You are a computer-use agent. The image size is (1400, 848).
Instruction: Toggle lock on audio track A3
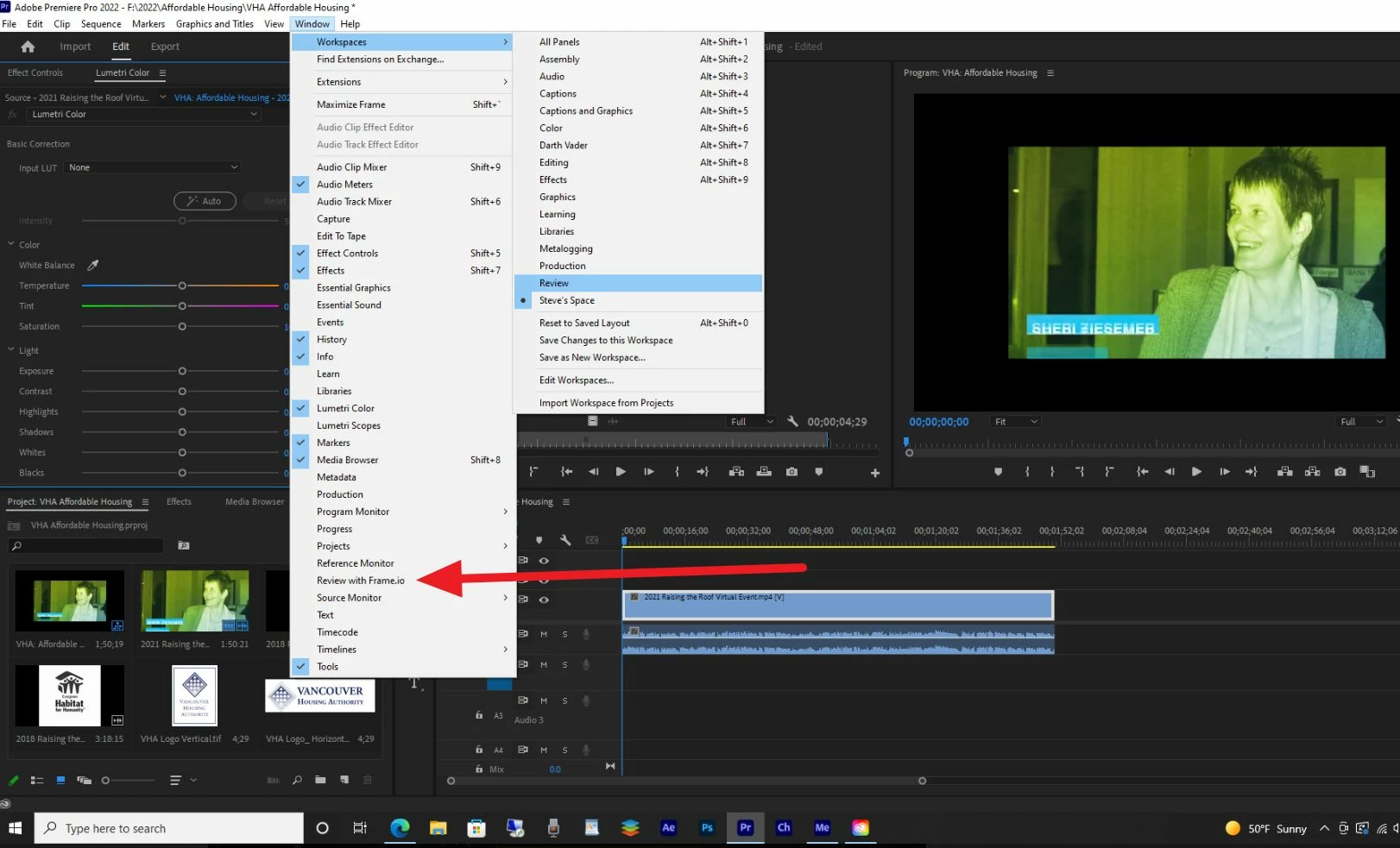[x=479, y=715]
